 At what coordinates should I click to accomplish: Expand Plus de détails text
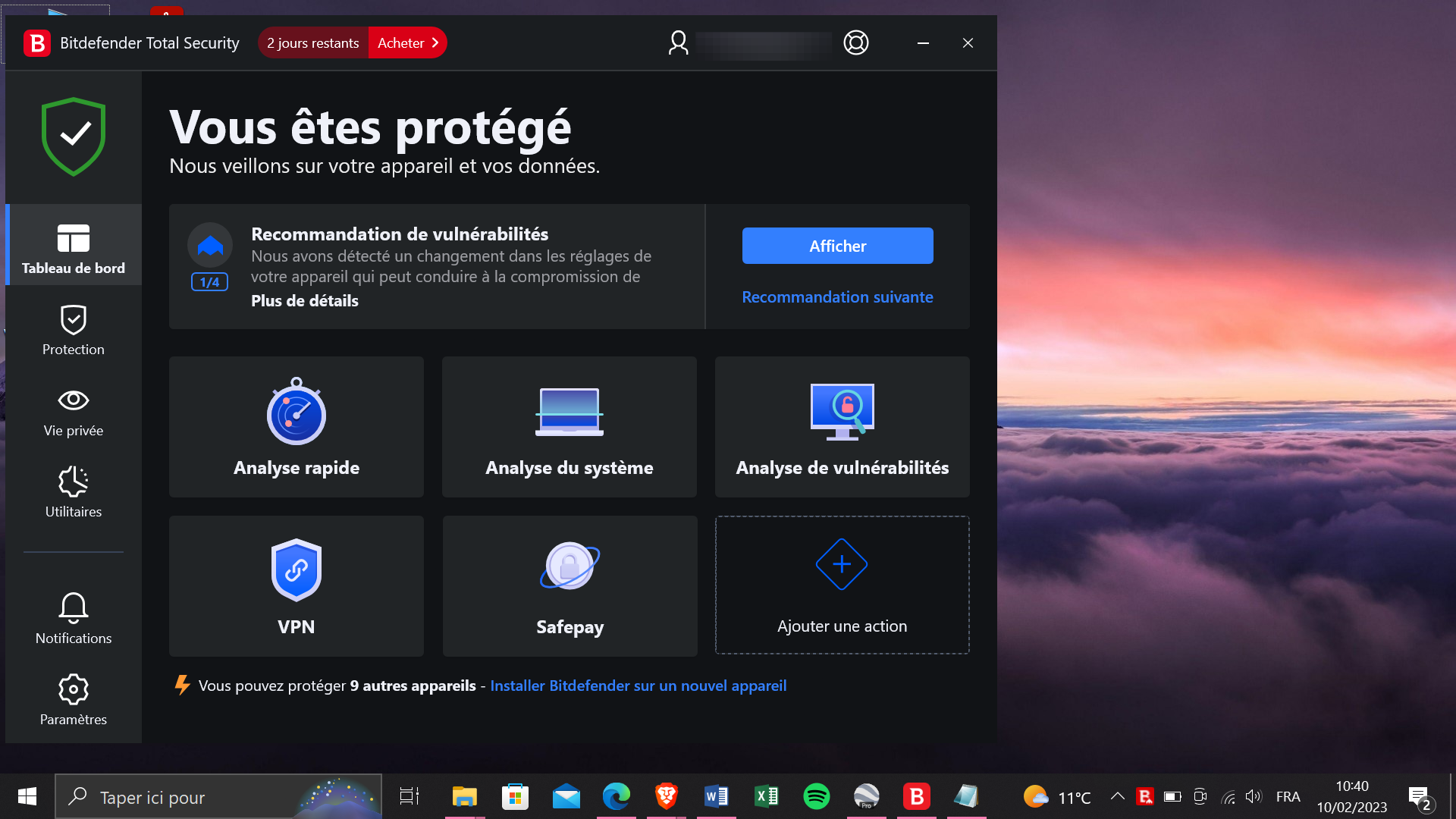pyautogui.click(x=305, y=301)
